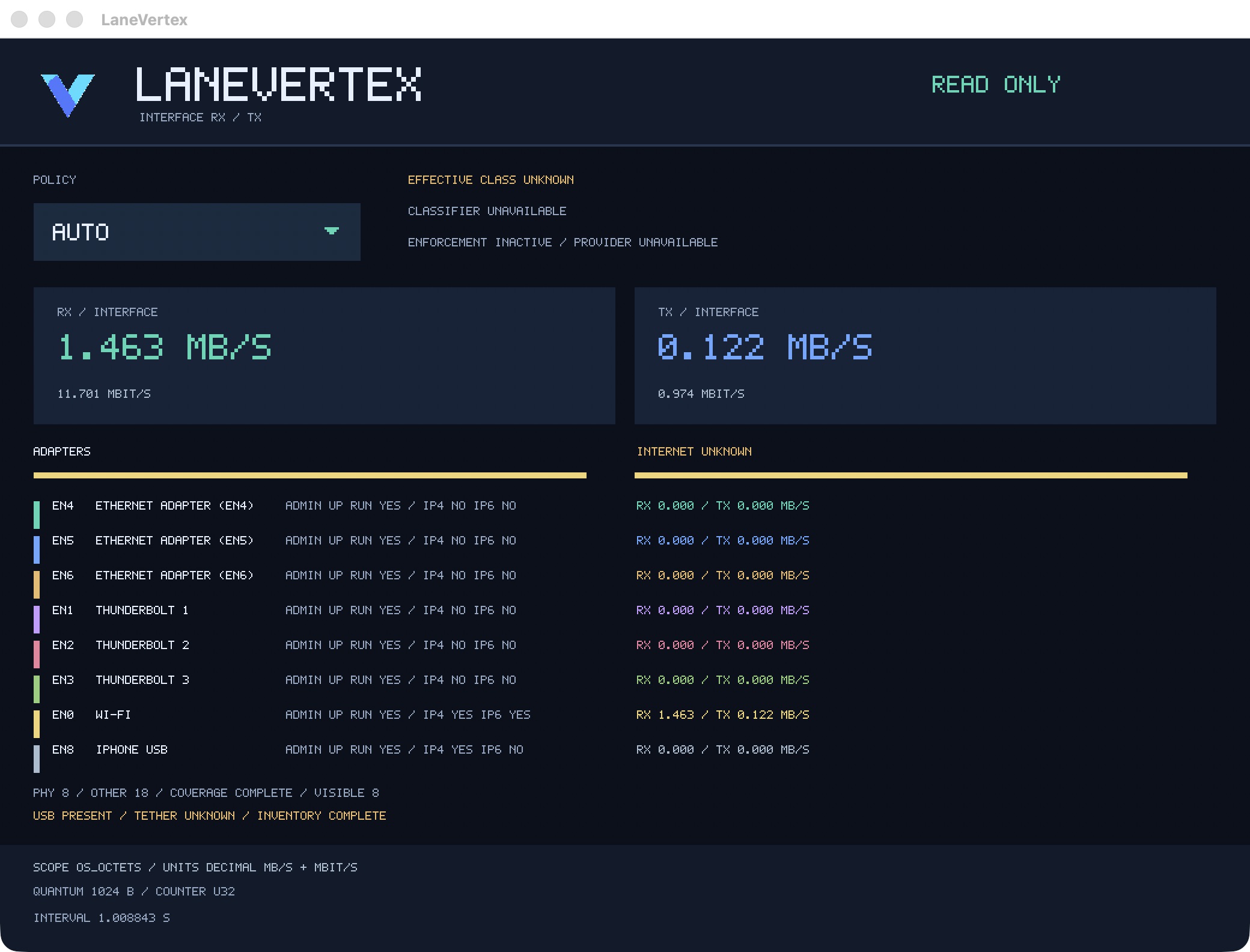Click the 11.701 MBIT/S RX reading
Image resolution: width=1250 pixels, height=952 pixels.
tap(104, 394)
